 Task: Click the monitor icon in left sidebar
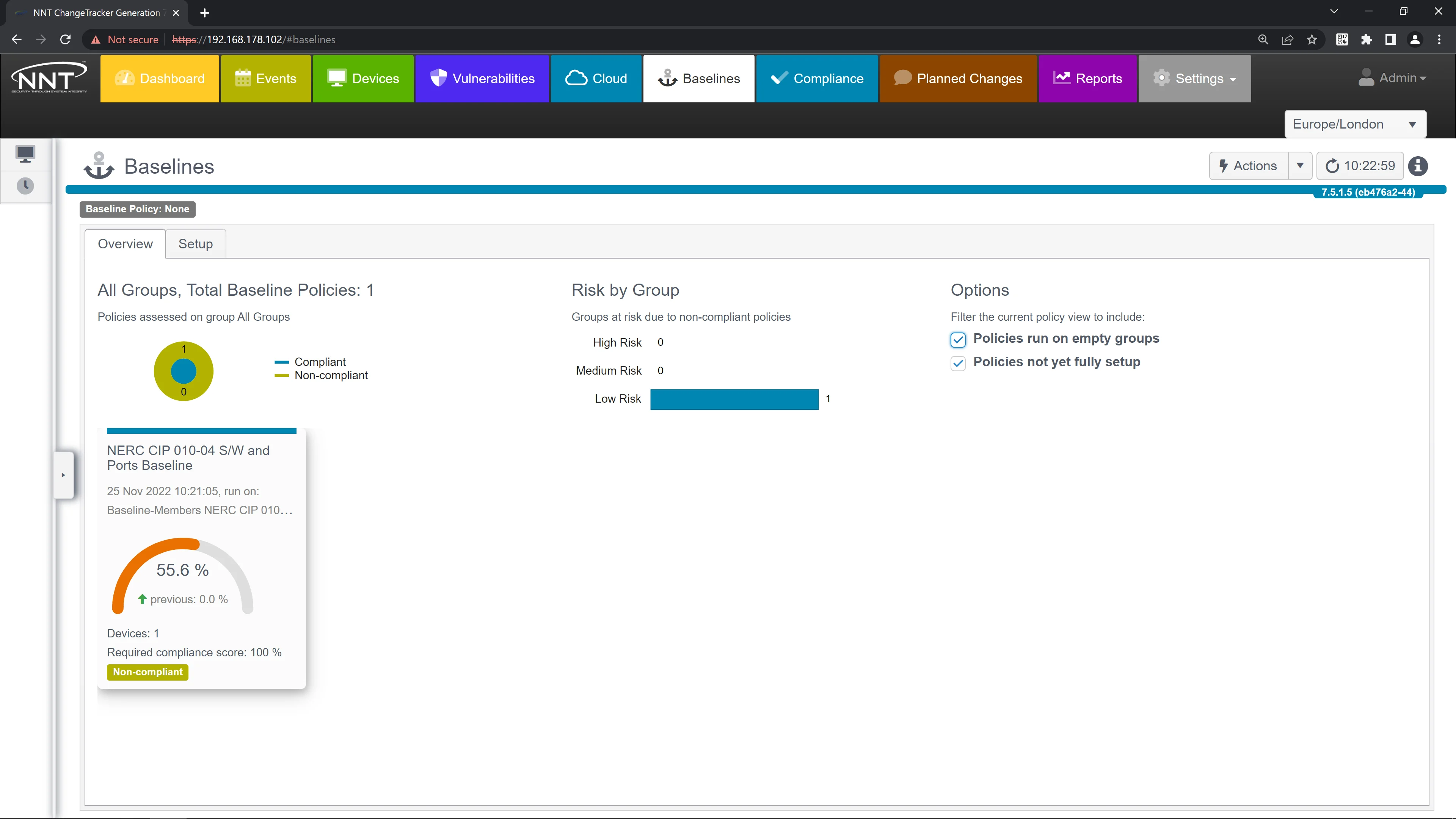pos(25,154)
